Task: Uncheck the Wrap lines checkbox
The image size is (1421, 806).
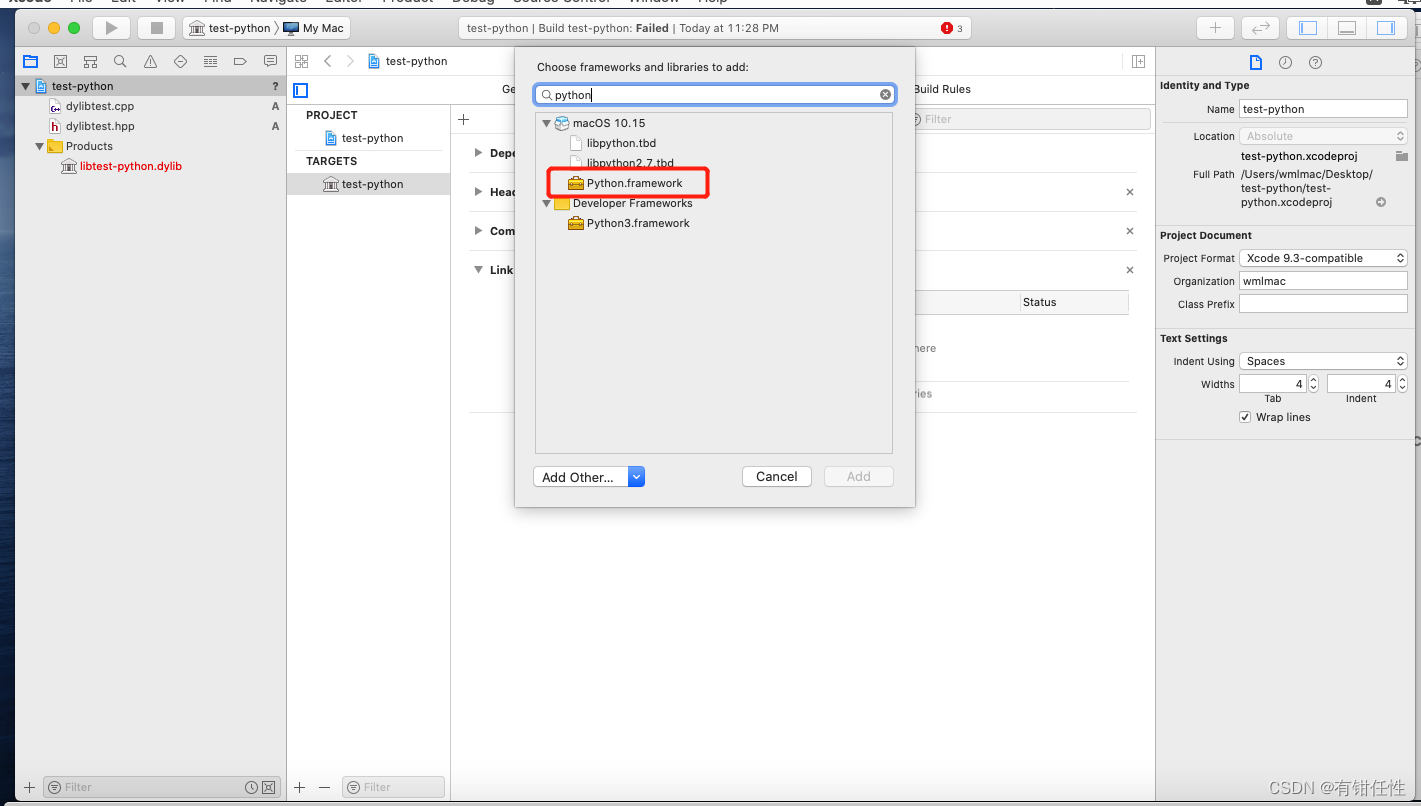Action: point(1245,417)
